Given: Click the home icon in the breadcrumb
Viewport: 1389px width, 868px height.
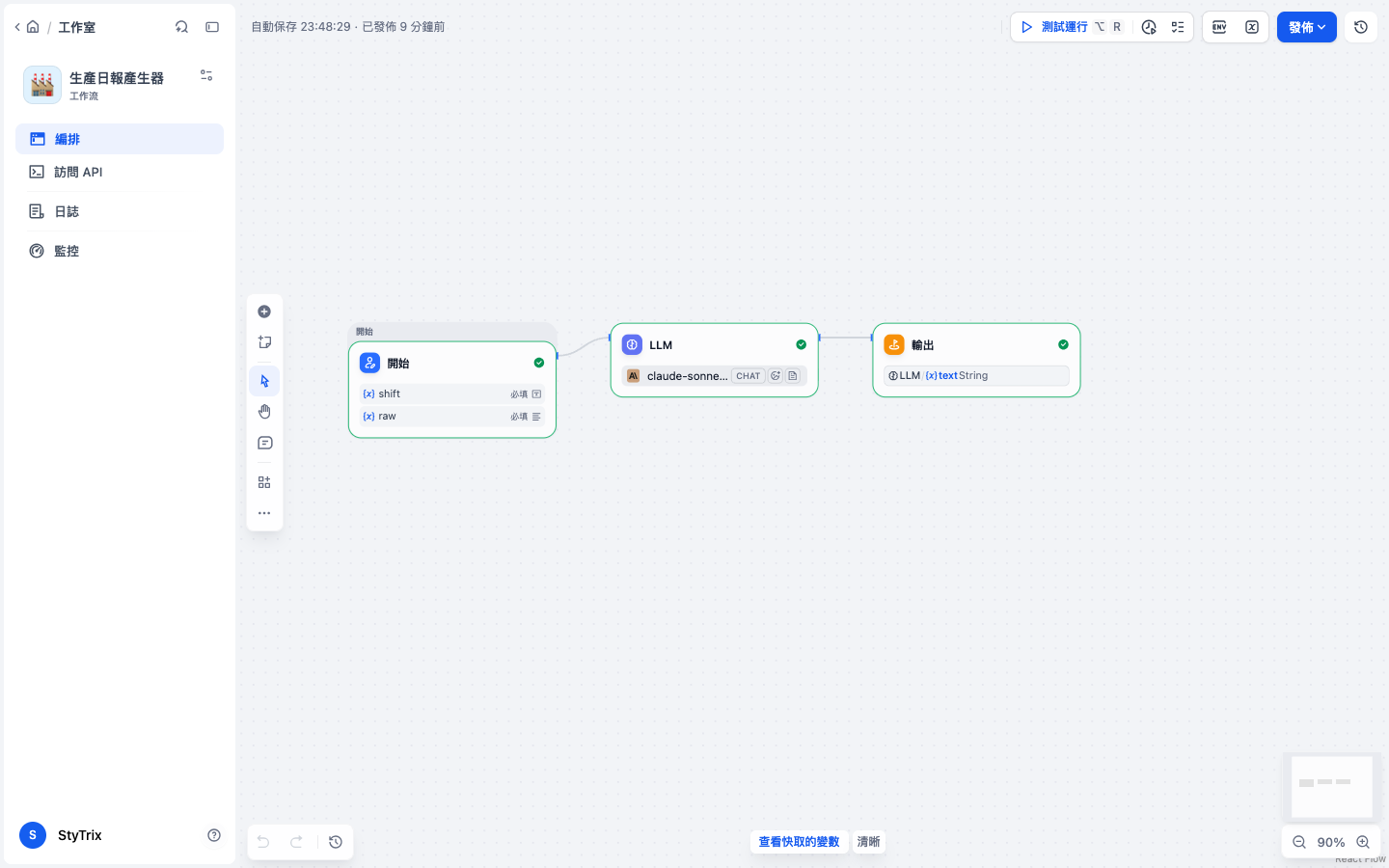Looking at the screenshot, I should pyautogui.click(x=33, y=27).
